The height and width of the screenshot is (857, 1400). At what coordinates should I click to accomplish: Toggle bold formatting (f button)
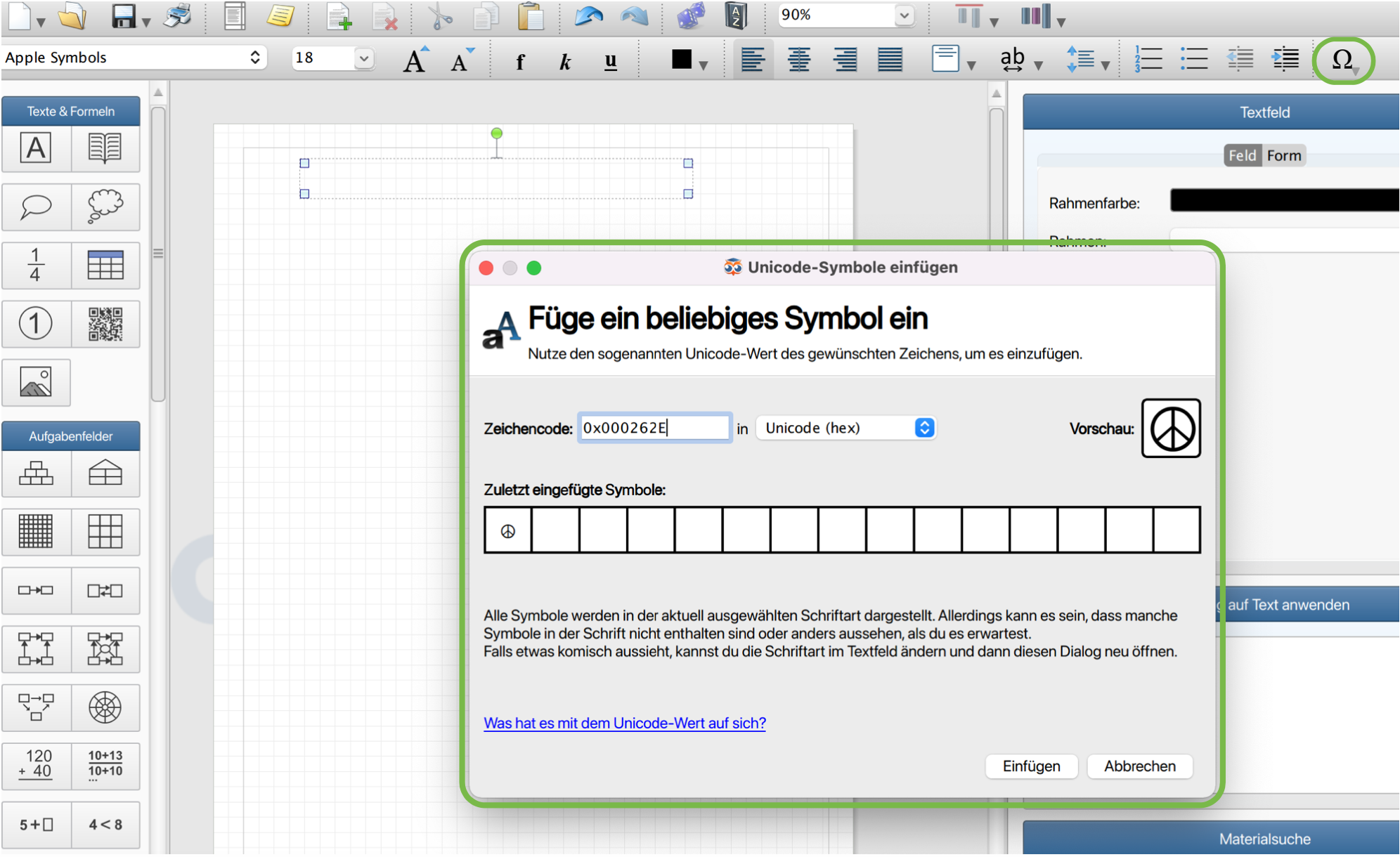pyautogui.click(x=519, y=62)
